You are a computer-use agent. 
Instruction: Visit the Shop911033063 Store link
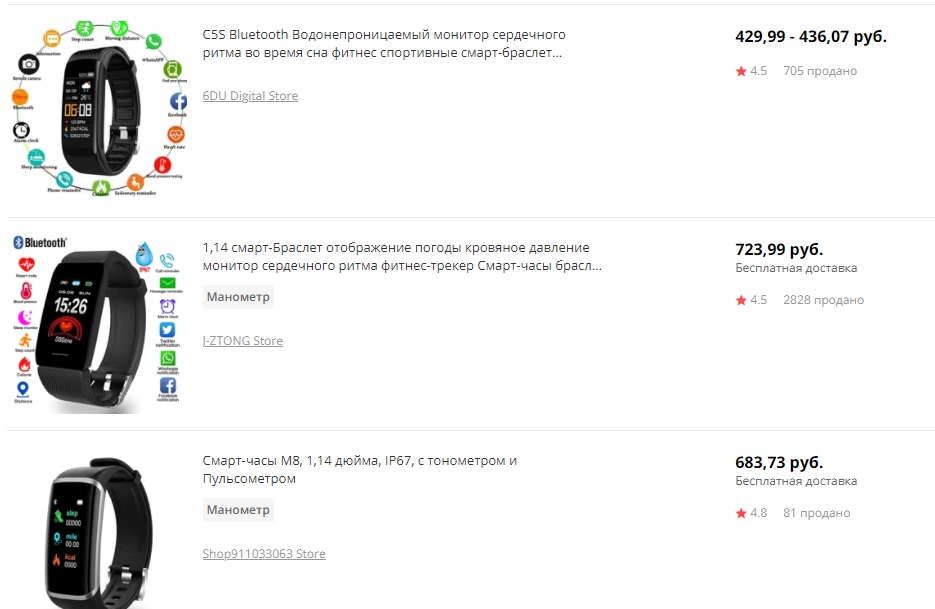point(264,554)
